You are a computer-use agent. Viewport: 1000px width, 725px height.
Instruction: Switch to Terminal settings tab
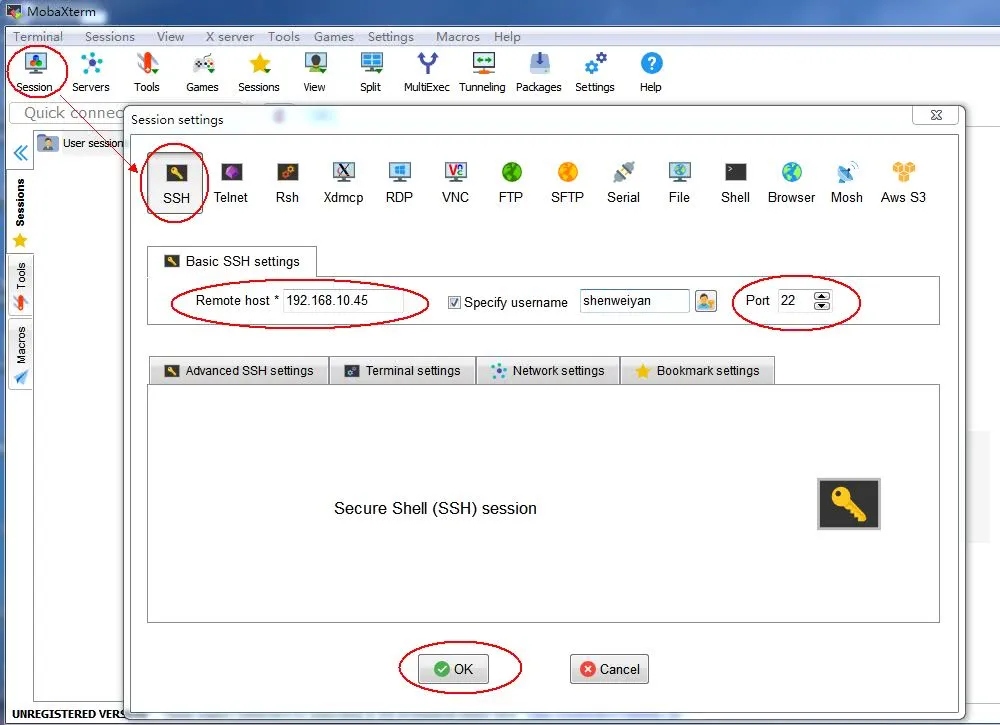tap(403, 371)
